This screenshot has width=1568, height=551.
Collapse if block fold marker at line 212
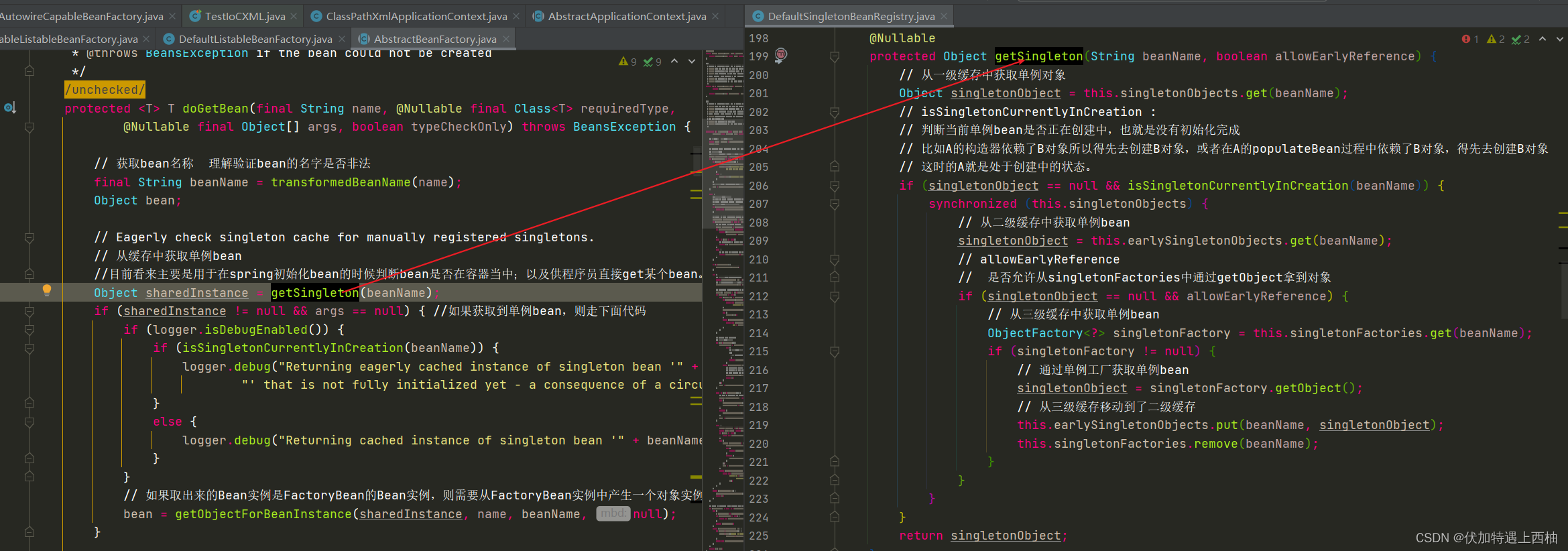[x=835, y=296]
